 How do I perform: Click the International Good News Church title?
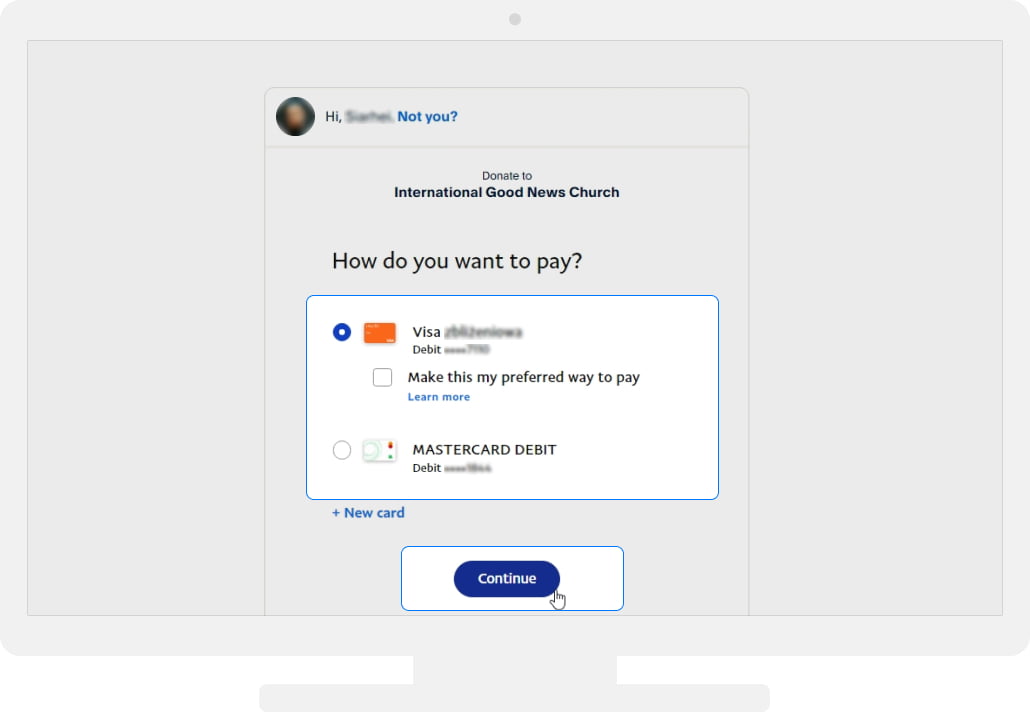pos(506,192)
